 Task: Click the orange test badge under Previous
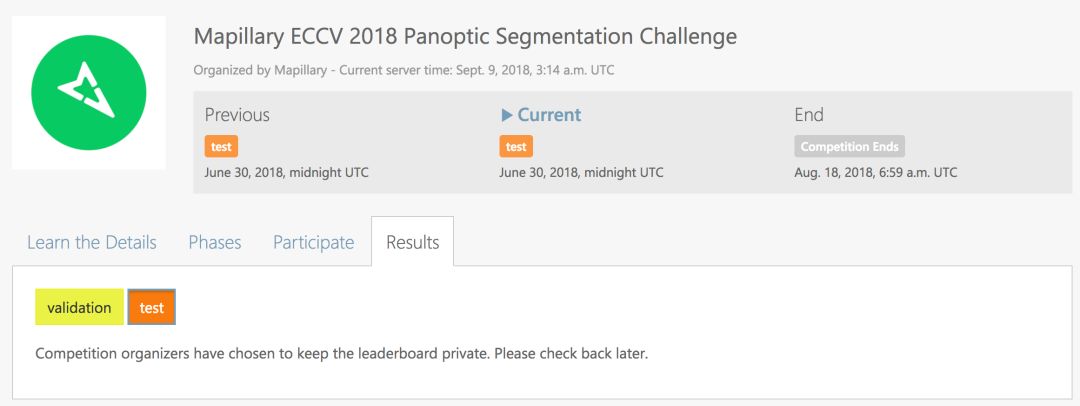221,146
